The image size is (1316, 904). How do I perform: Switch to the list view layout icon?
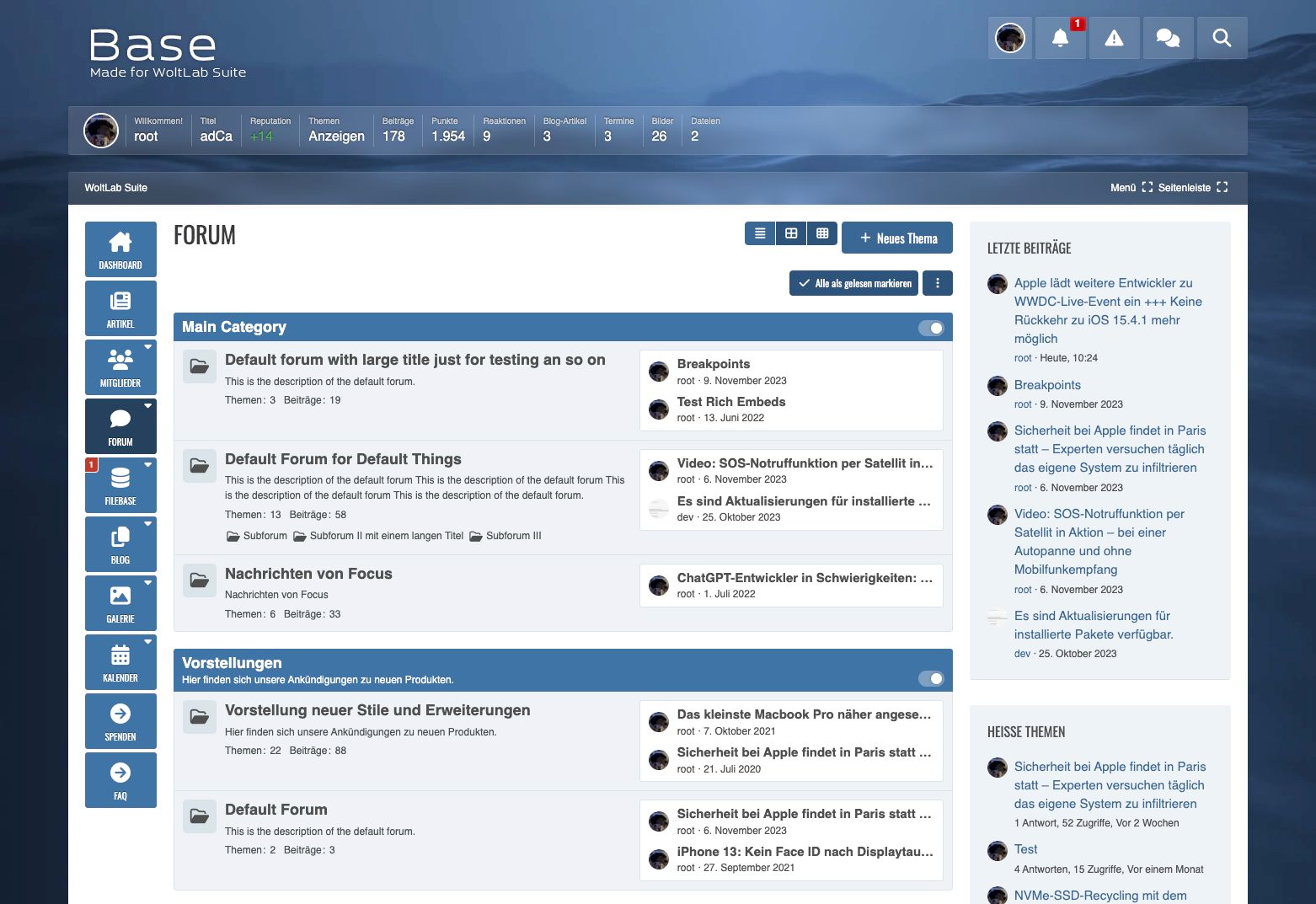(x=760, y=233)
